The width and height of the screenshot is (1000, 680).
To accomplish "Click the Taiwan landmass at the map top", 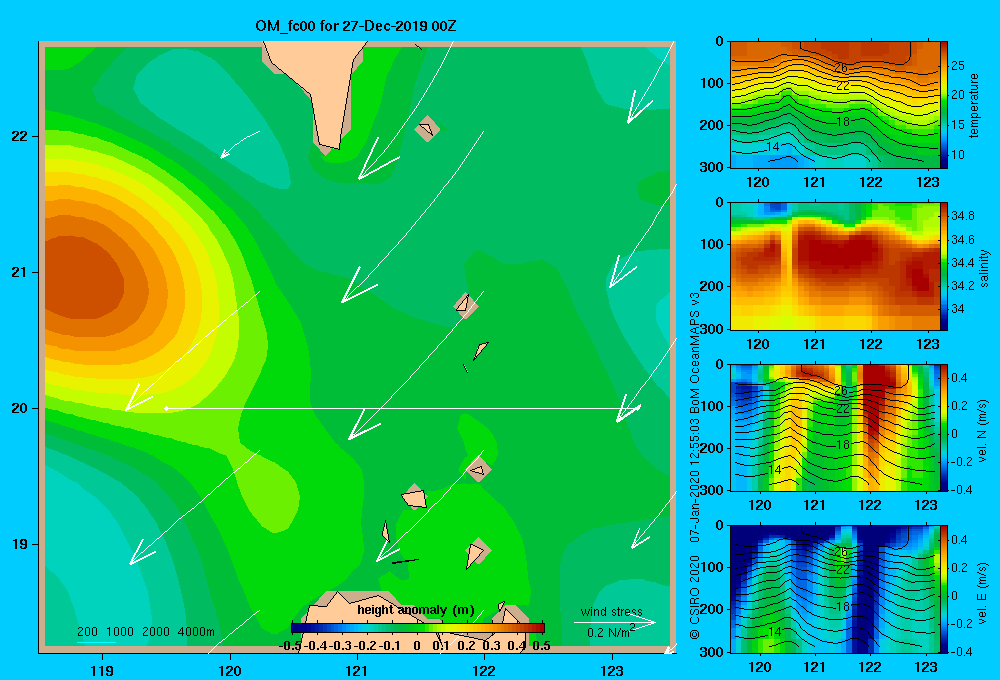I will (x=322, y=89).
